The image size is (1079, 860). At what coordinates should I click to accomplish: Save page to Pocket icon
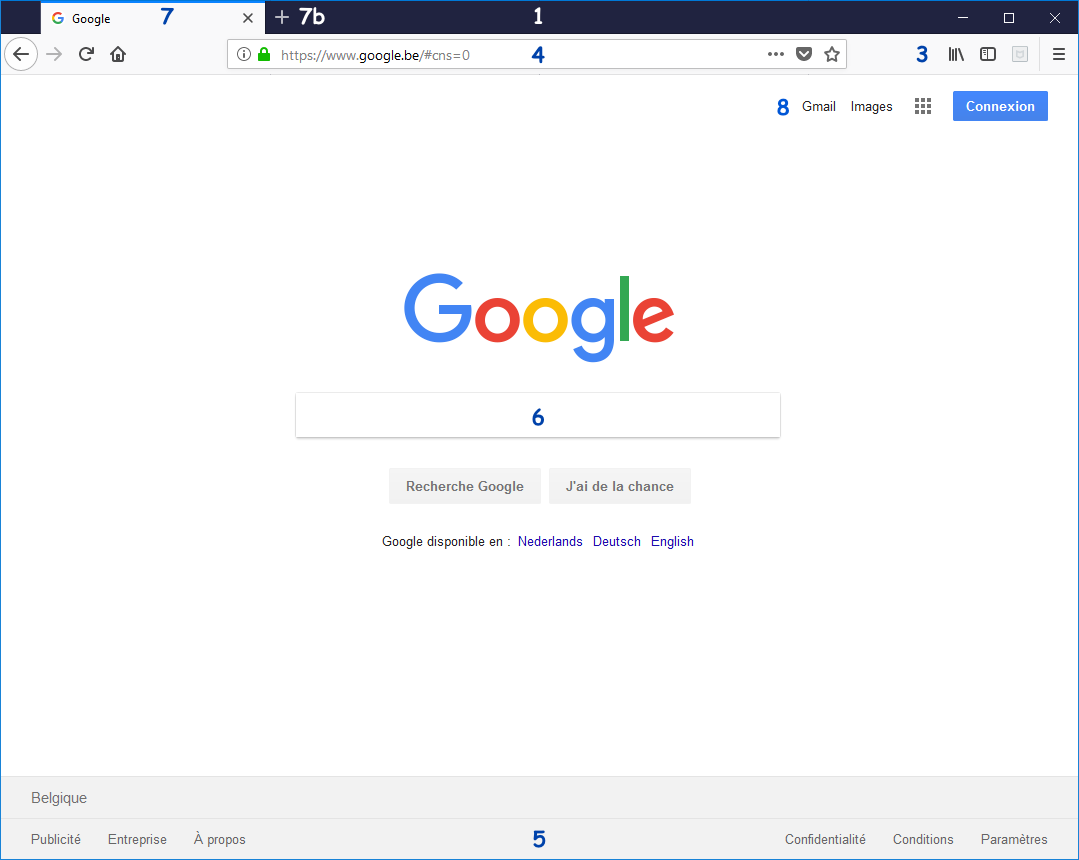click(804, 54)
